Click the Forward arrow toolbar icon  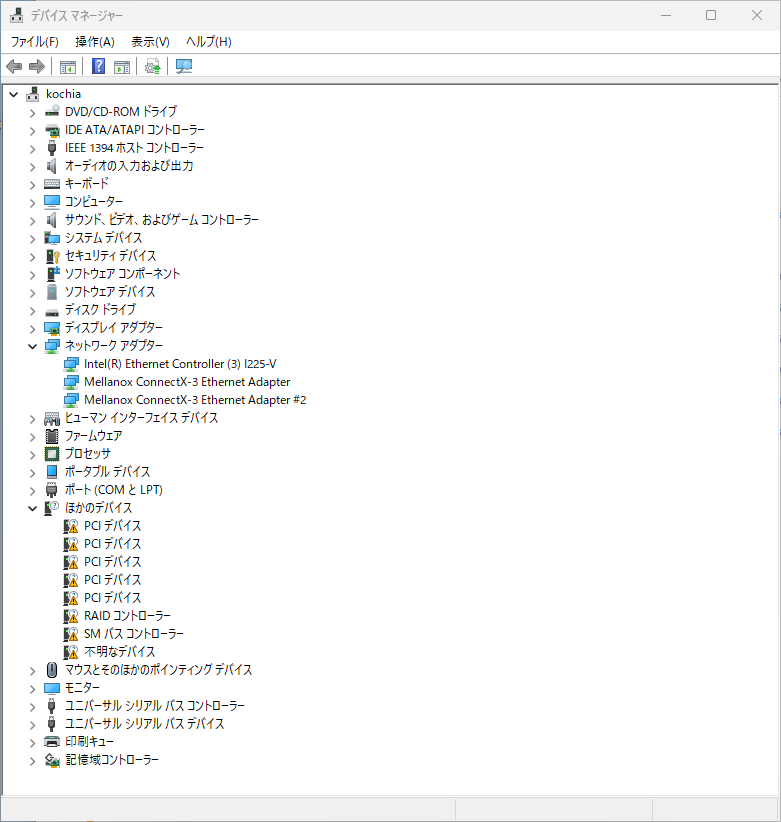(x=37, y=67)
